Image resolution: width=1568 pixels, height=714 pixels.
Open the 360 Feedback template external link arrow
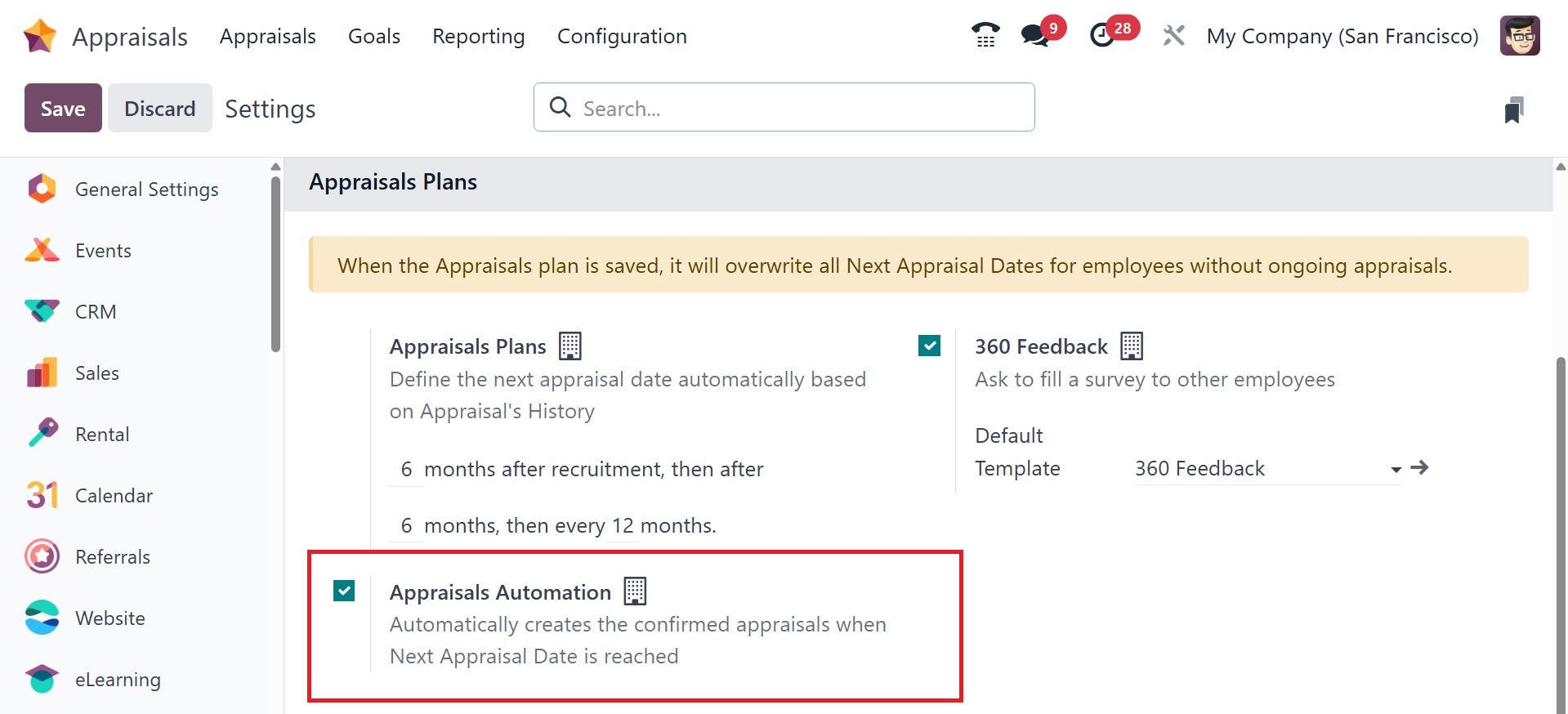(1420, 468)
